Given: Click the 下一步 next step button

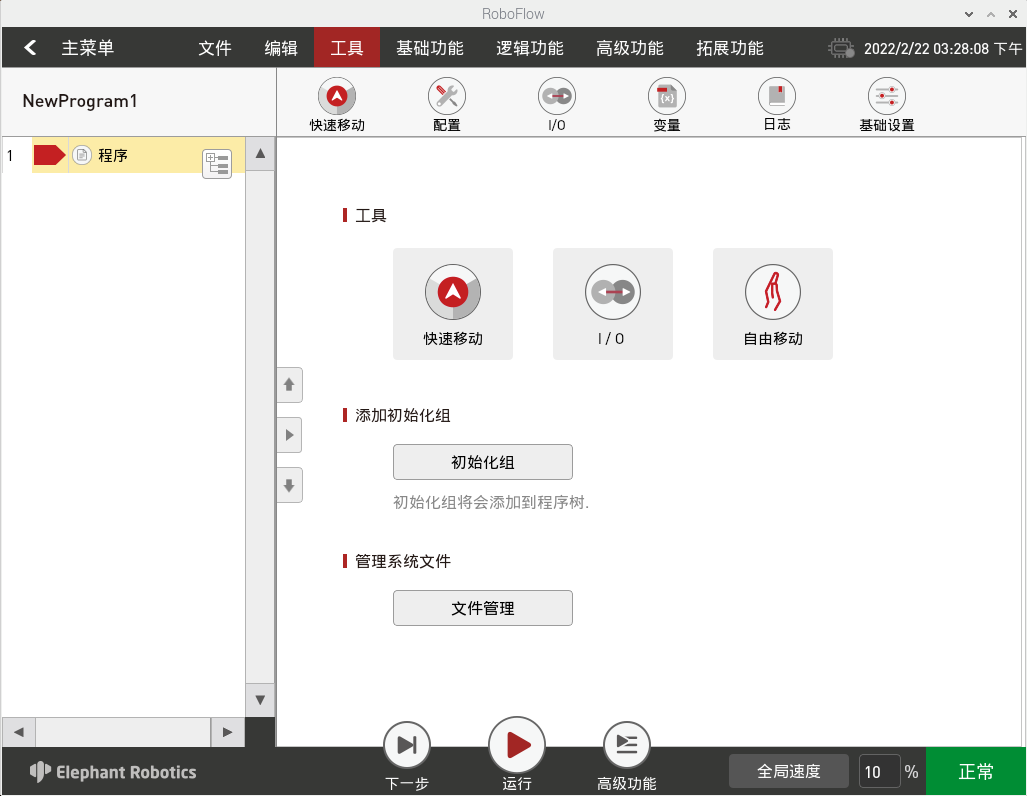Looking at the screenshot, I should tap(407, 745).
